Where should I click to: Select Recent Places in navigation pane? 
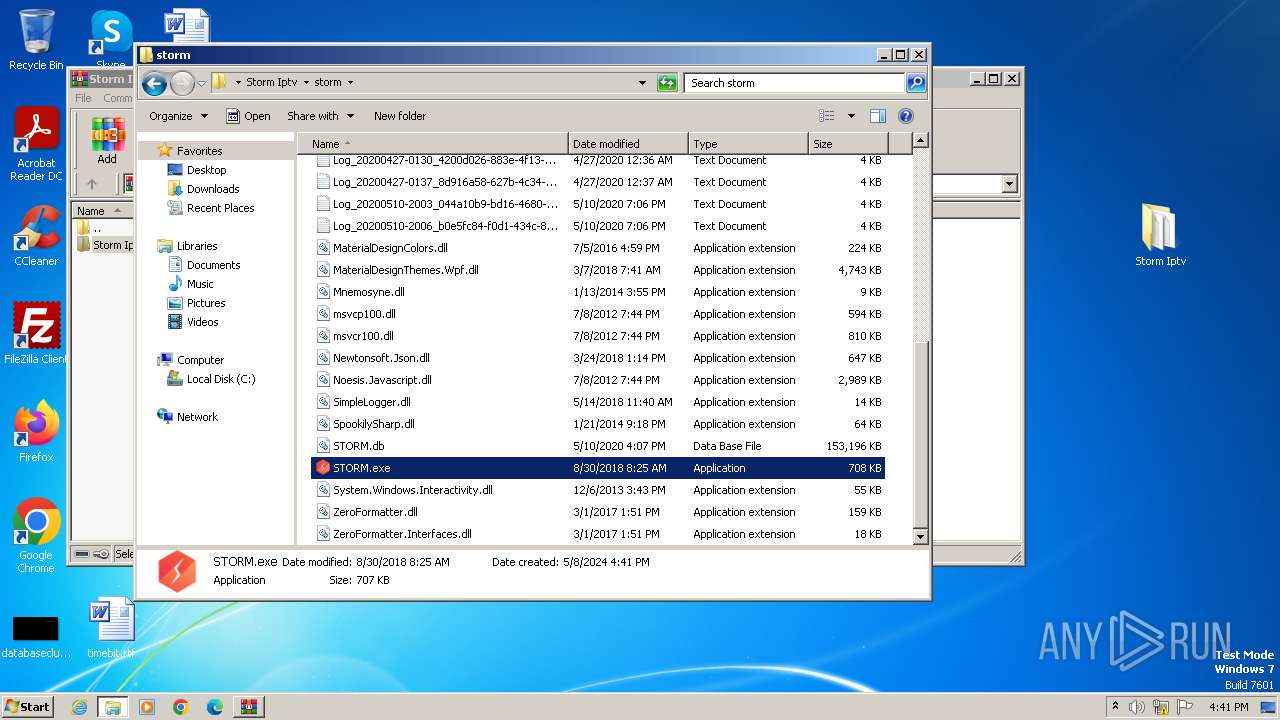(x=220, y=208)
